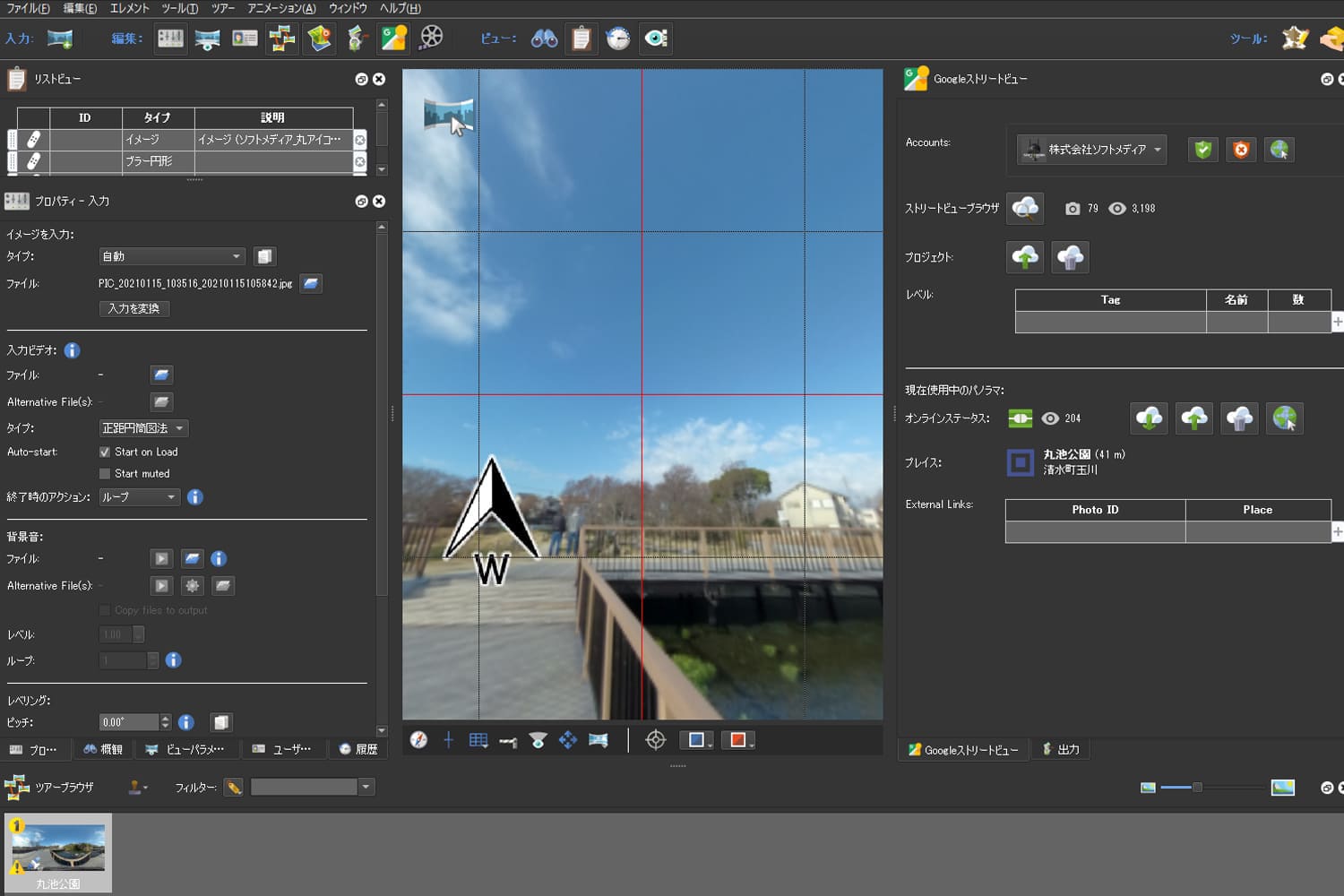This screenshot has width=1344, height=896.
Task: Open the Street View browser cloud icon
Action: coord(1025,208)
